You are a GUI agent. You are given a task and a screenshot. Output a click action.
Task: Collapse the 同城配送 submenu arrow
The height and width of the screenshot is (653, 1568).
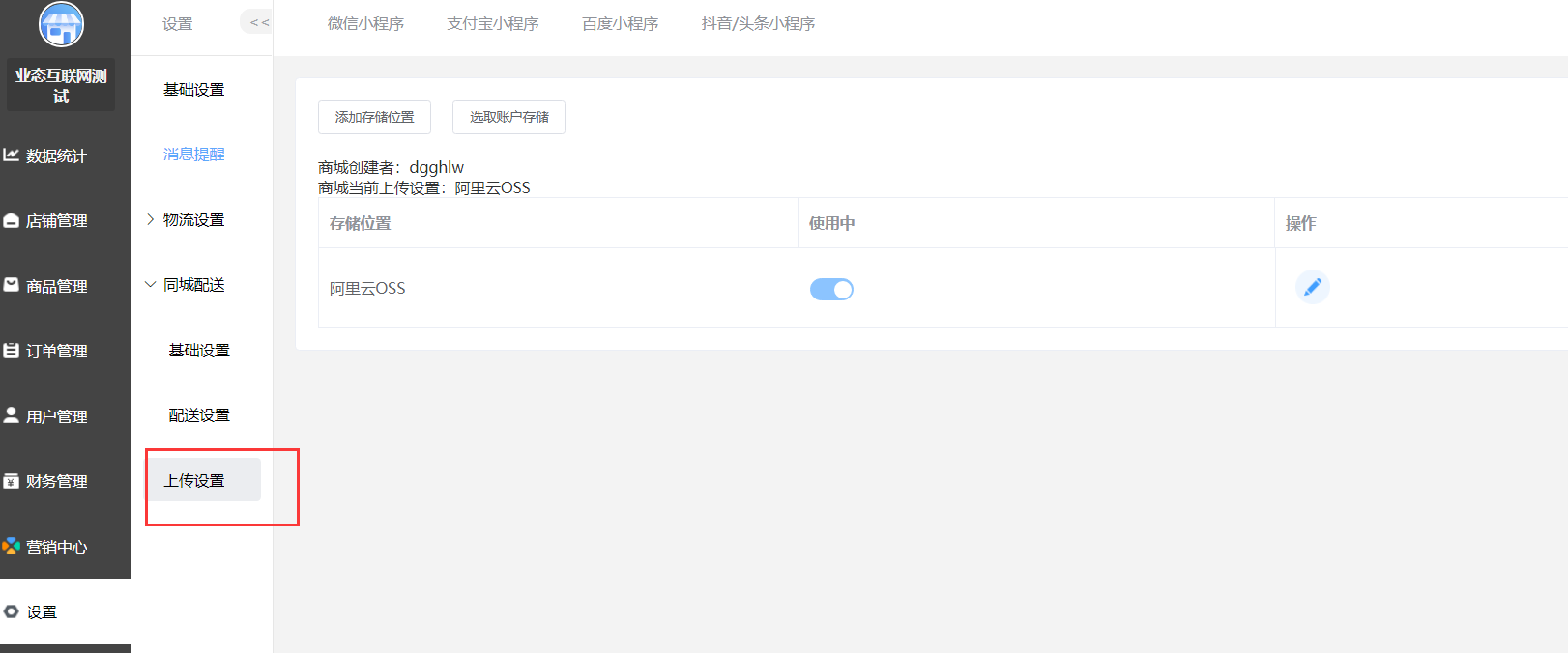(150, 284)
